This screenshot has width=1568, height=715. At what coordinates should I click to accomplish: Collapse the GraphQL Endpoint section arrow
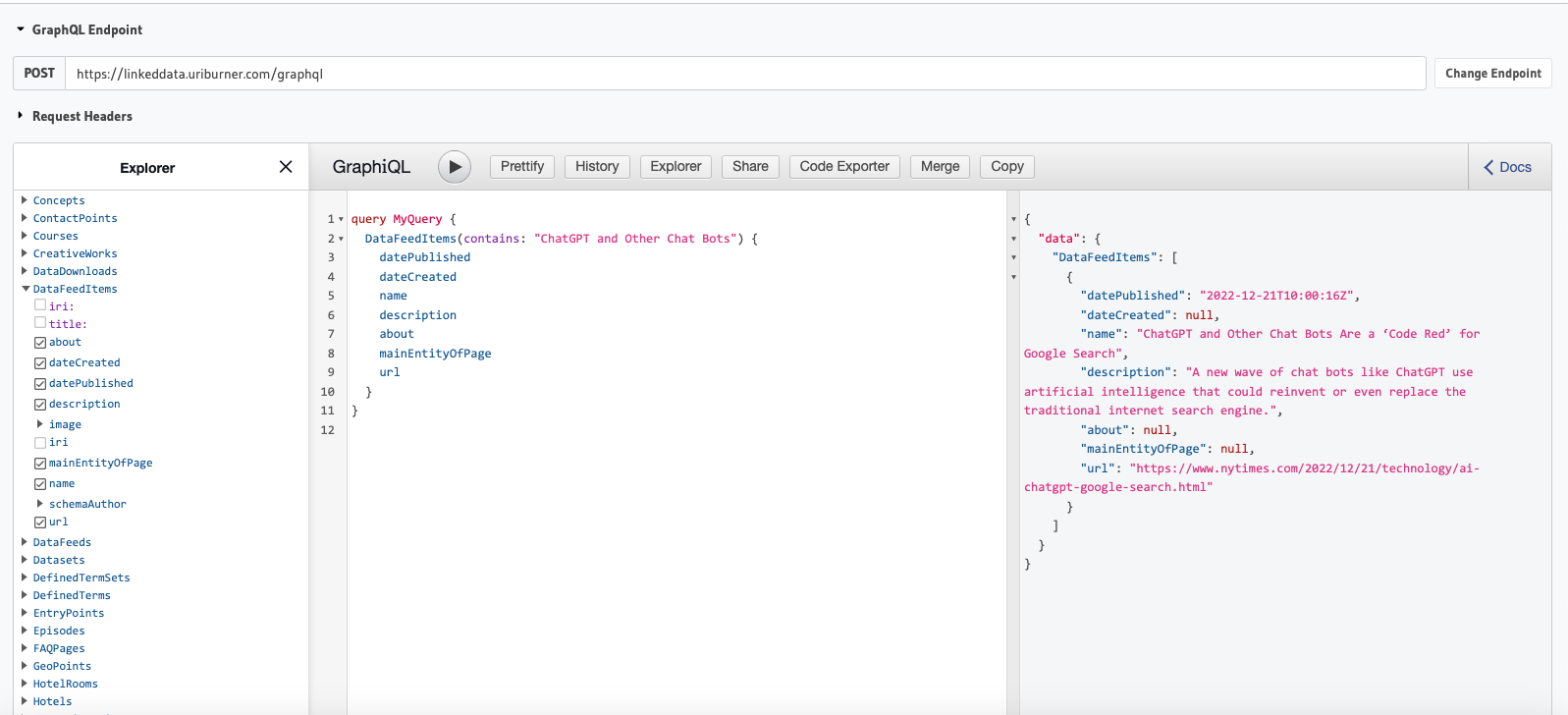(x=21, y=29)
